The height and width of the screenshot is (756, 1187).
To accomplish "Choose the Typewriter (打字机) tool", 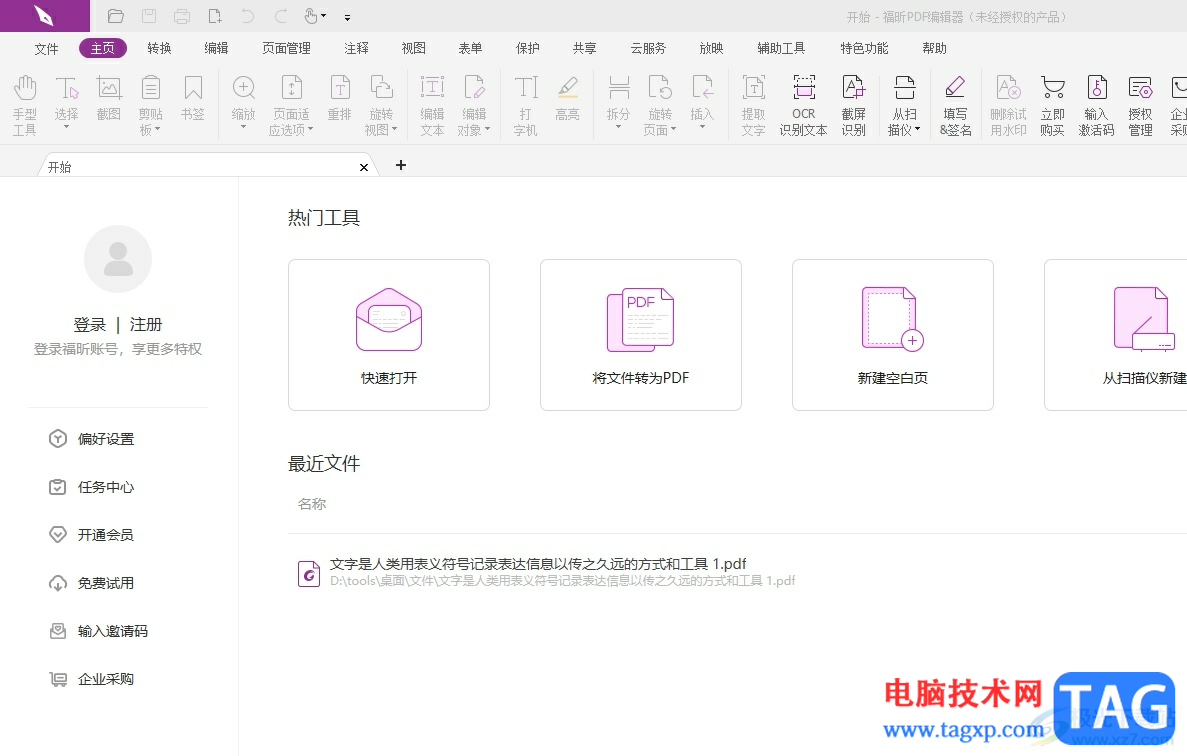I will (x=525, y=105).
